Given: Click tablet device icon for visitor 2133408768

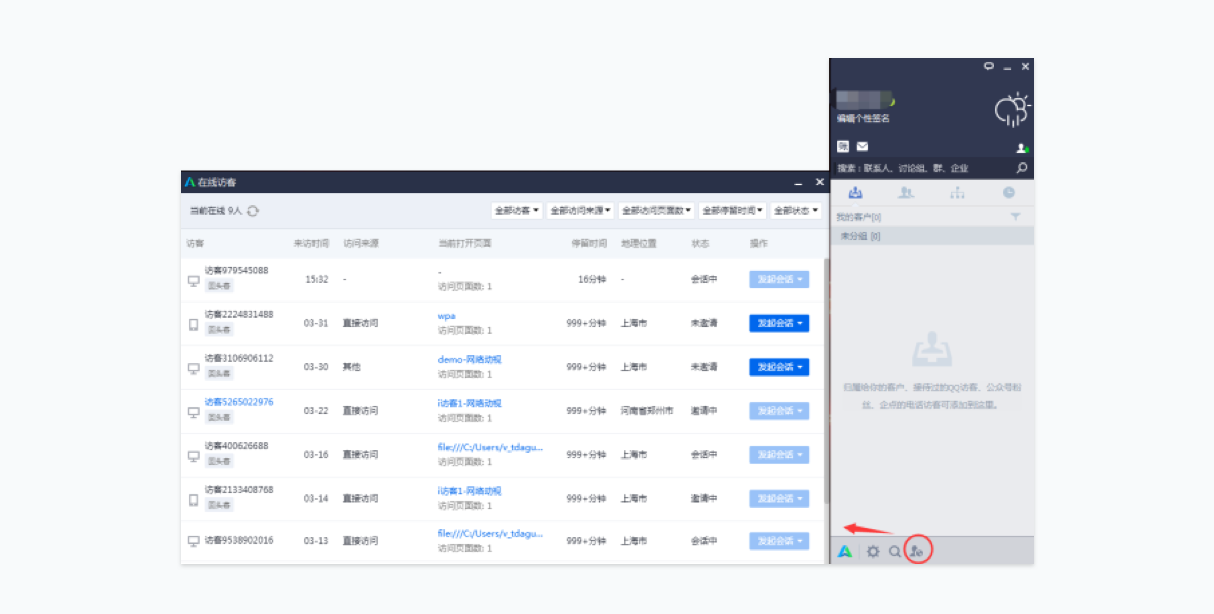Looking at the screenshot, I should [x=194, y=499].
